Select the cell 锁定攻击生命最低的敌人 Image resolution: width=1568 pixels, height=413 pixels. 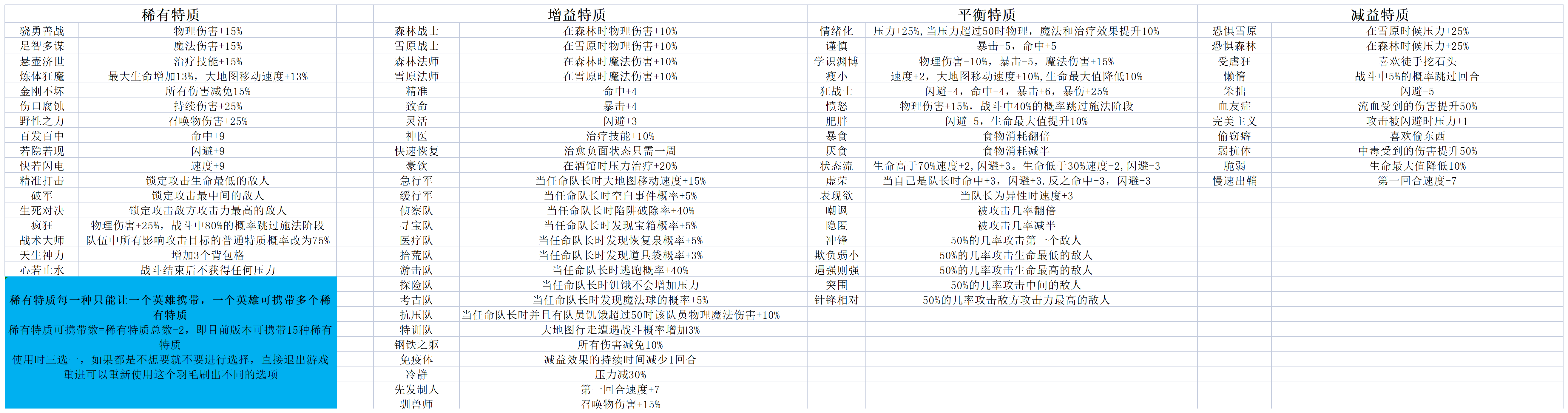208,181
